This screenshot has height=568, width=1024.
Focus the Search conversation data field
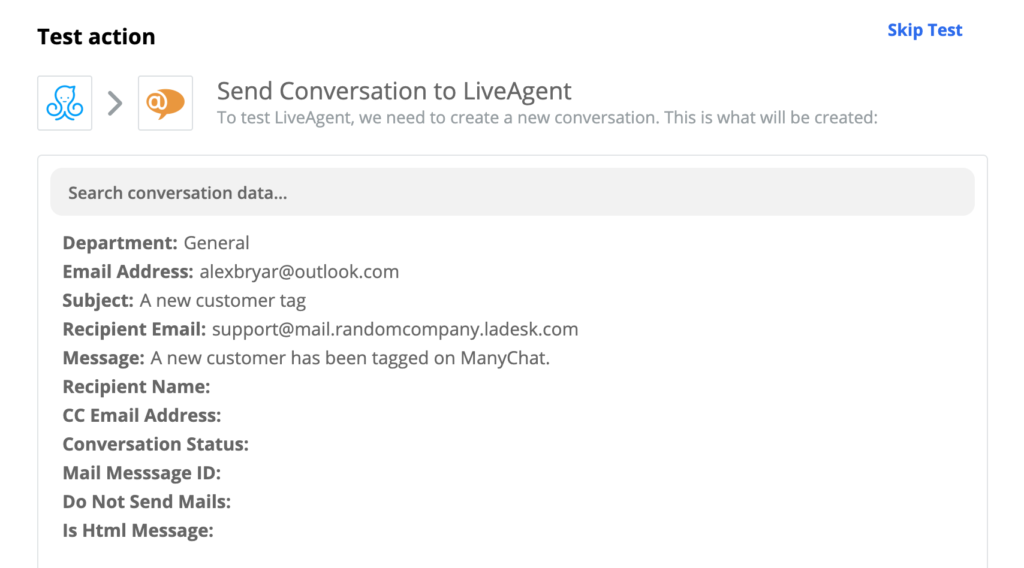512,192
